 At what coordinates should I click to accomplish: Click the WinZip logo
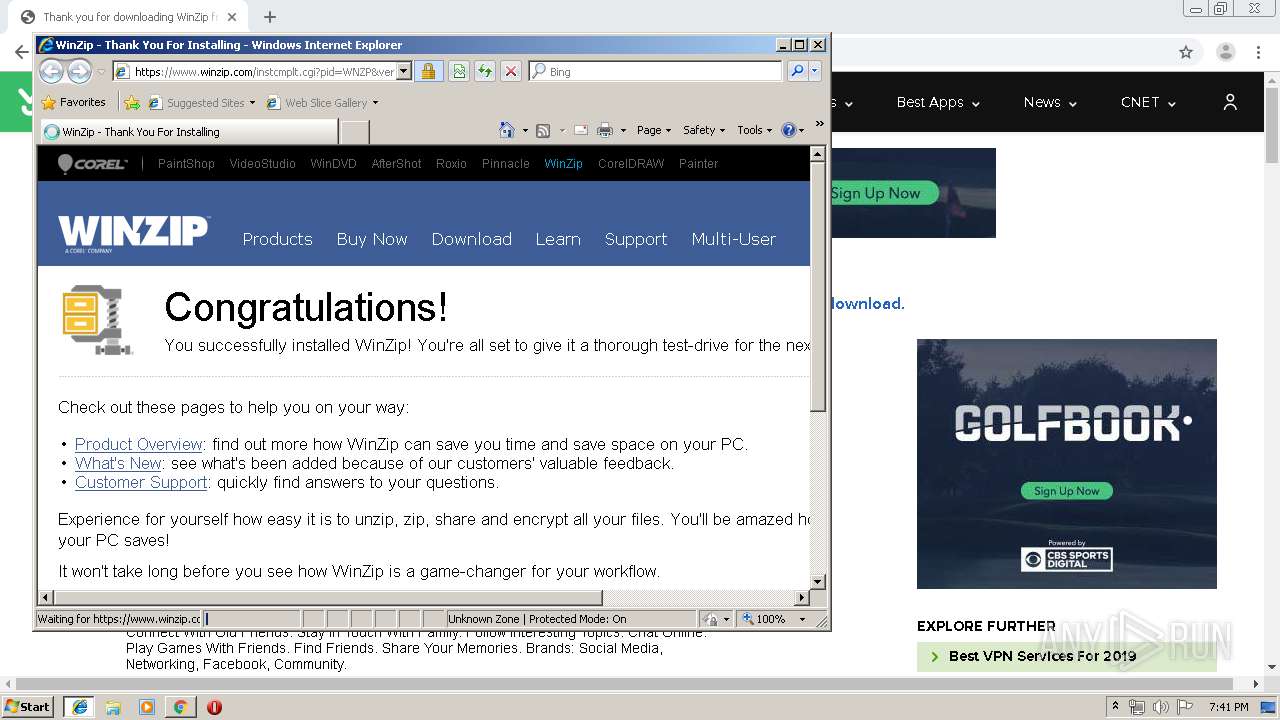133,234
